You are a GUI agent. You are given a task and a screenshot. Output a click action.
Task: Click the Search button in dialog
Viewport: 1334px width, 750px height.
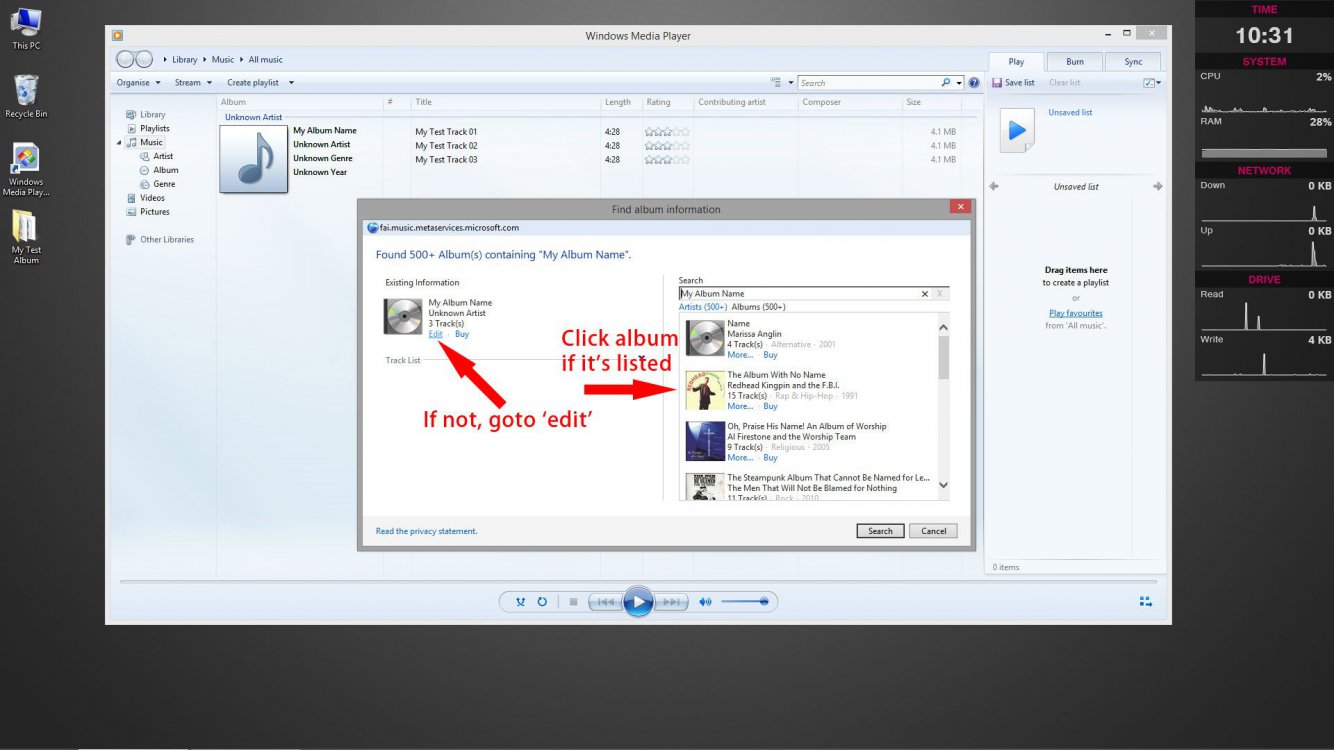point(880,531)
